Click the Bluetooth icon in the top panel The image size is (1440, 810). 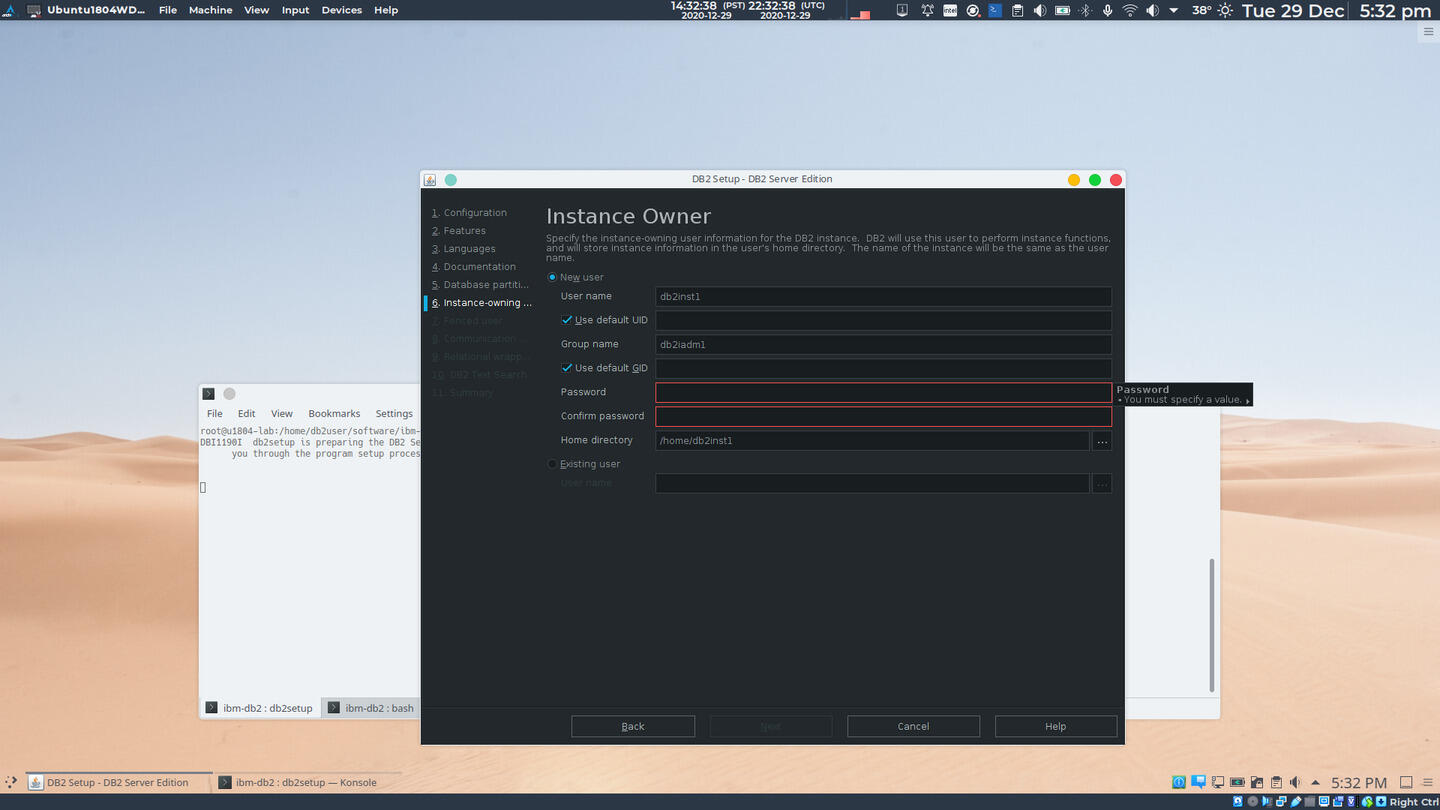click(1085, 10)
